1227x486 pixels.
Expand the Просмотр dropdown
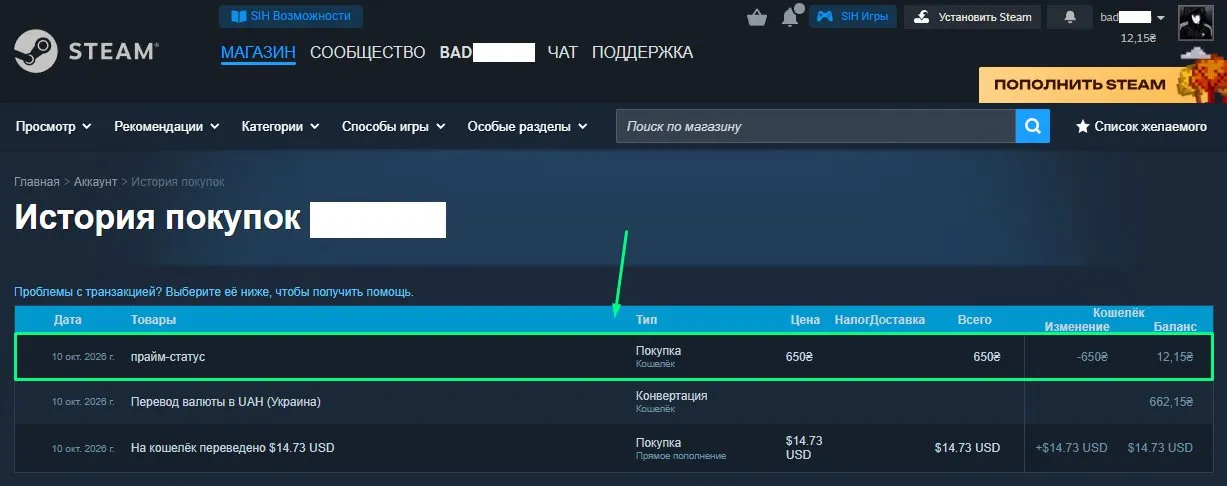pyautogui.click(x=53, y=127)
